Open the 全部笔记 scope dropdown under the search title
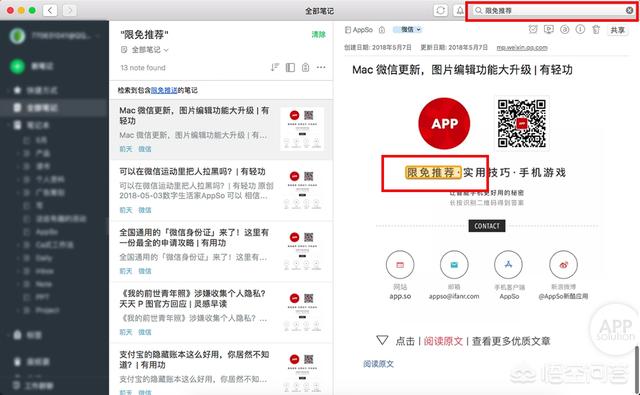 tap(145, 50)
